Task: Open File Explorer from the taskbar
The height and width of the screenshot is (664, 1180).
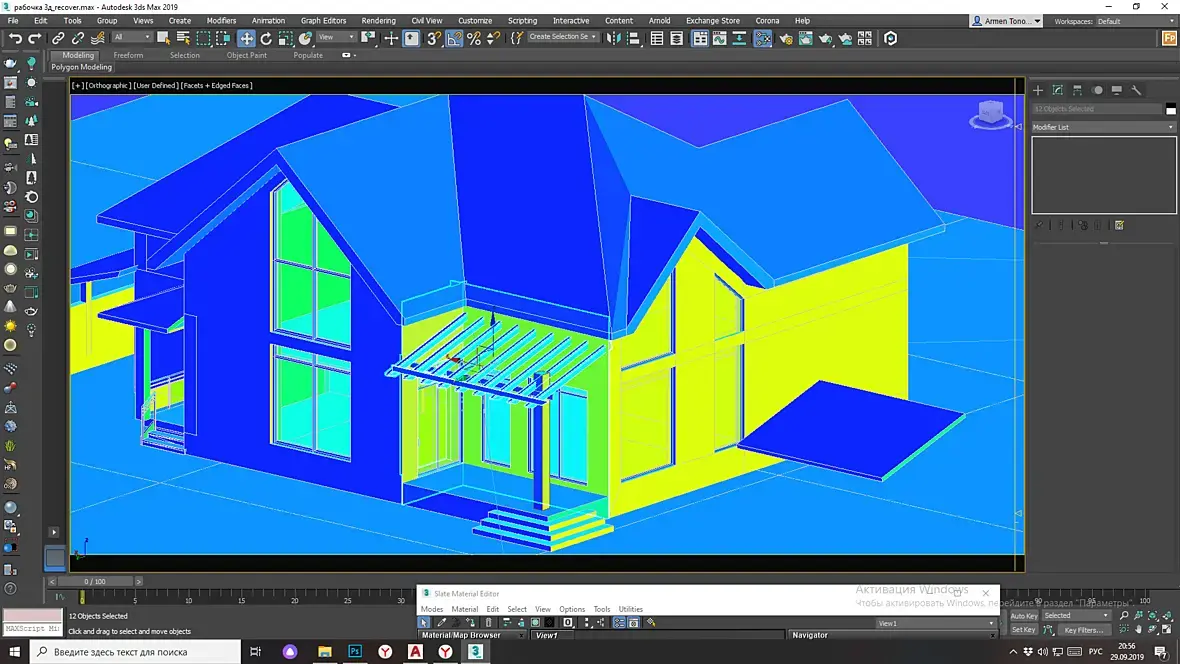Action: click(x=324, y=651)
